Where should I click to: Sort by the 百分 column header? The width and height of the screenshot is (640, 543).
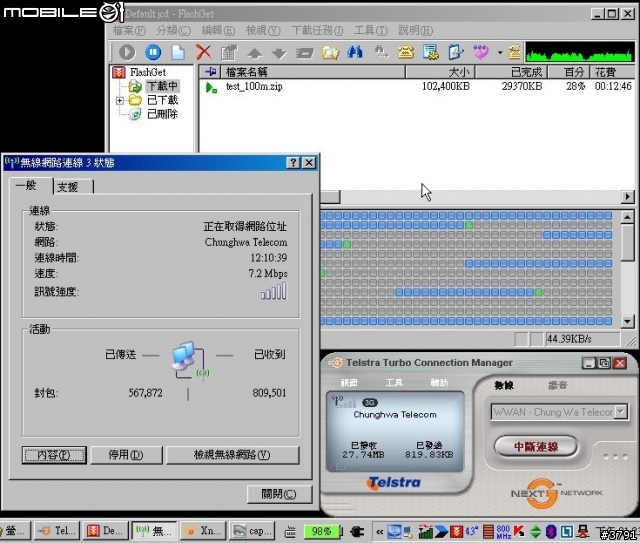click(x=569, y=72)
